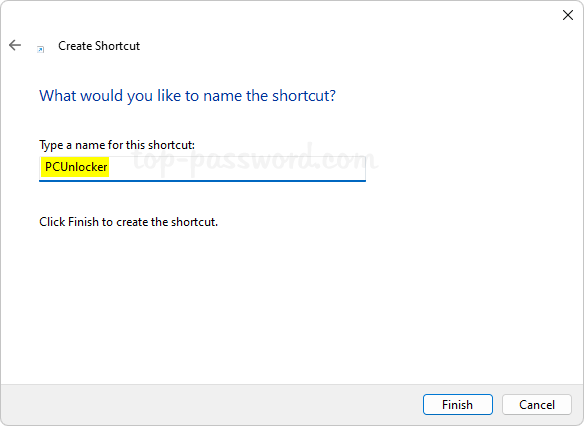Click the small shortcut wizard icon
This screenshot has height=426, width=584.
click(x=41, y=49)
